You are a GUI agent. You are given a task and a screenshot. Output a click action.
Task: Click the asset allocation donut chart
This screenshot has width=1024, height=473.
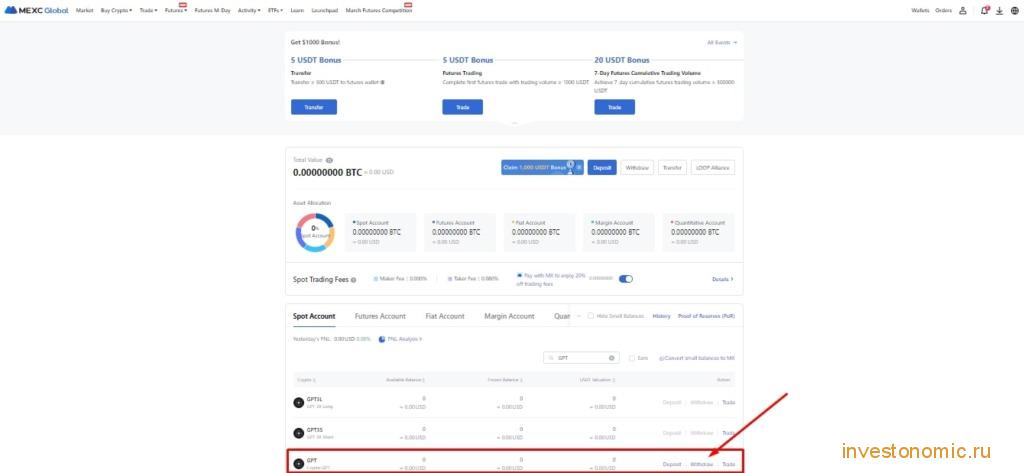[315, 233]
